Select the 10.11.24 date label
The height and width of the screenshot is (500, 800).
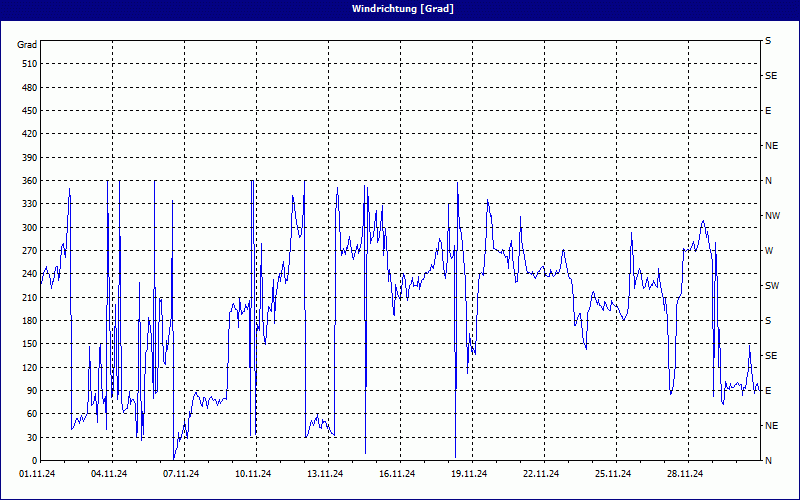click(253, 474)
